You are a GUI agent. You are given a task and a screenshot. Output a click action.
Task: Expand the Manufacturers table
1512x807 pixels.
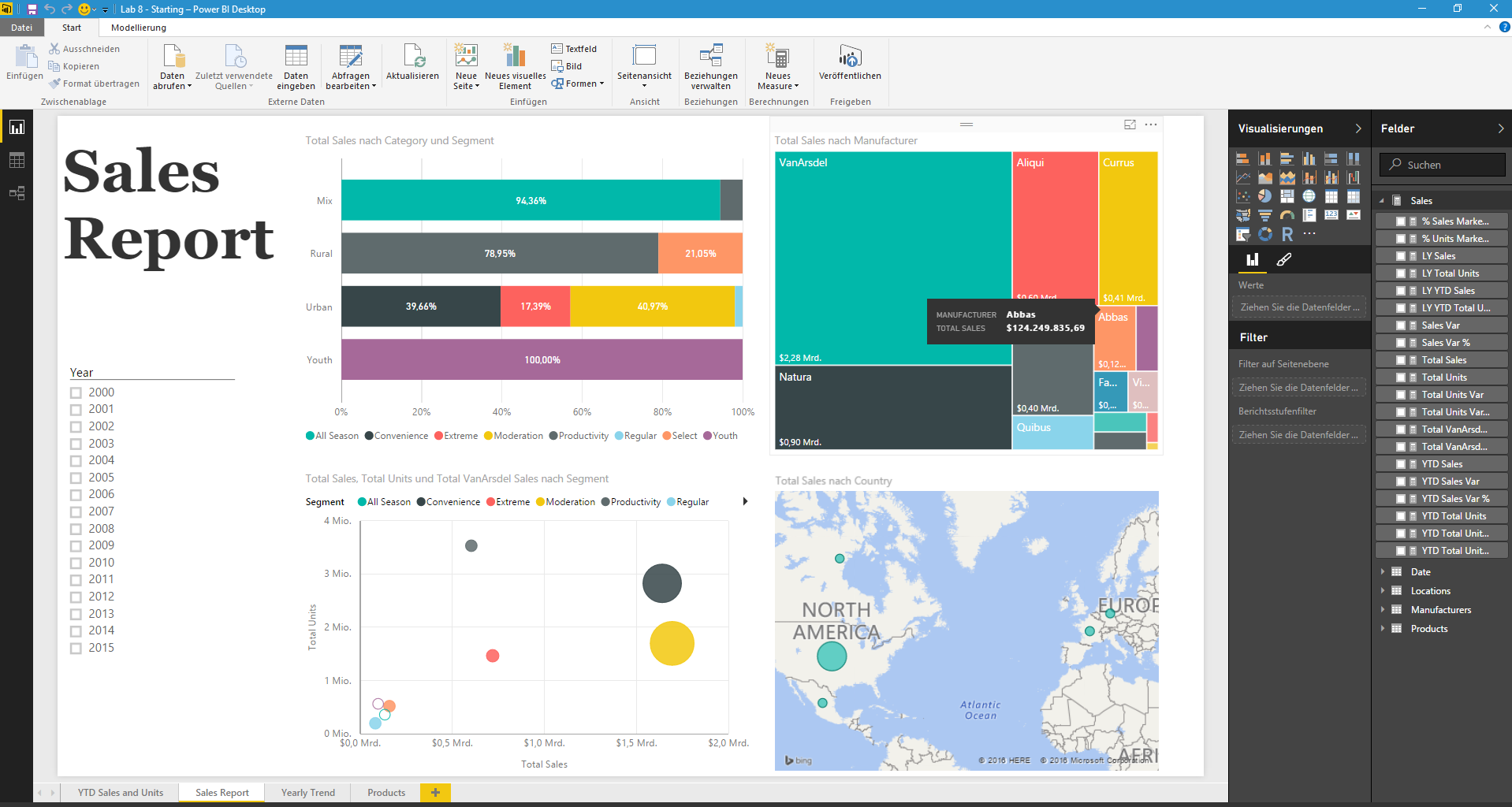coord(1383,609)
